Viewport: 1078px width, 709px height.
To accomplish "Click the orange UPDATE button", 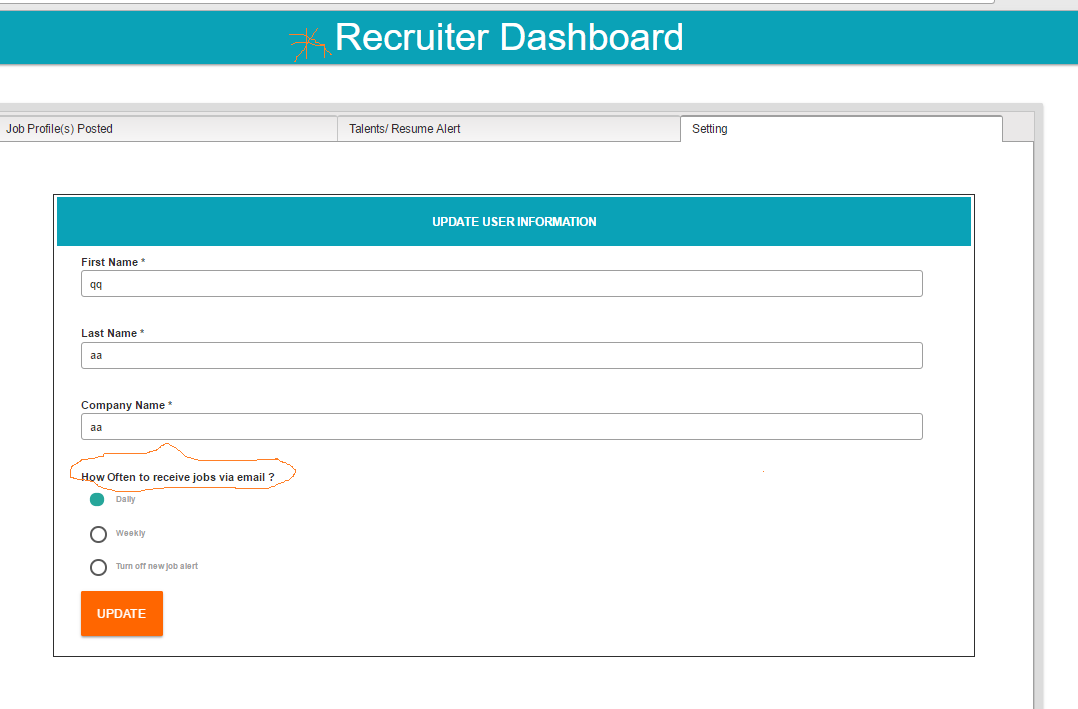I will point(122,613).
